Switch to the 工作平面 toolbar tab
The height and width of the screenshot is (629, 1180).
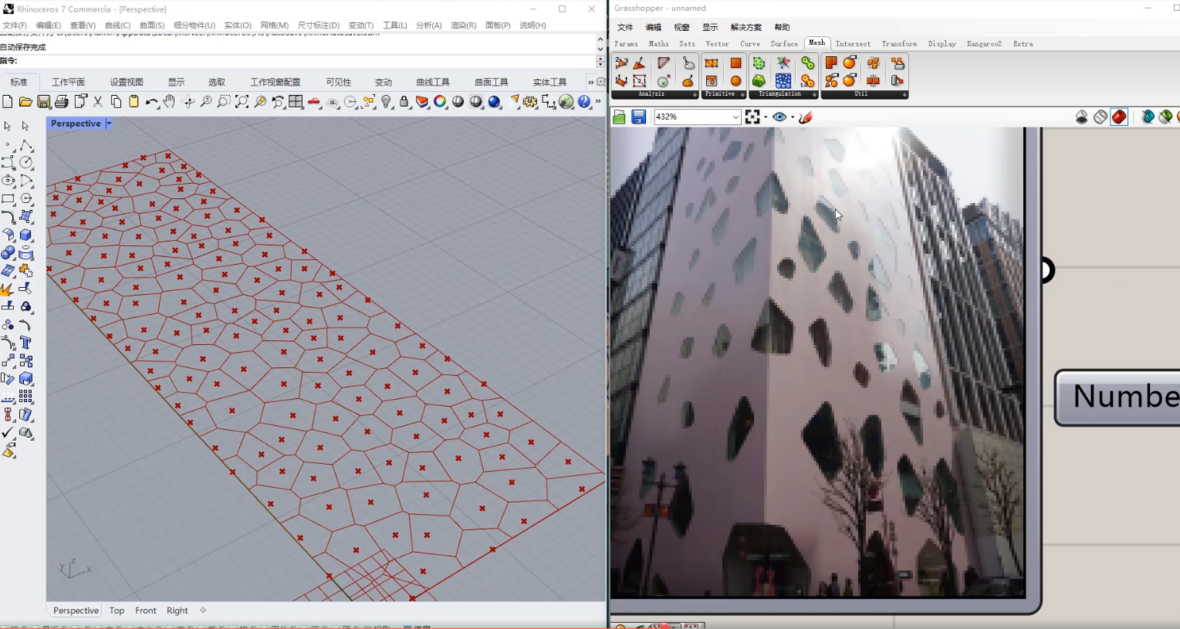point(68,82)
